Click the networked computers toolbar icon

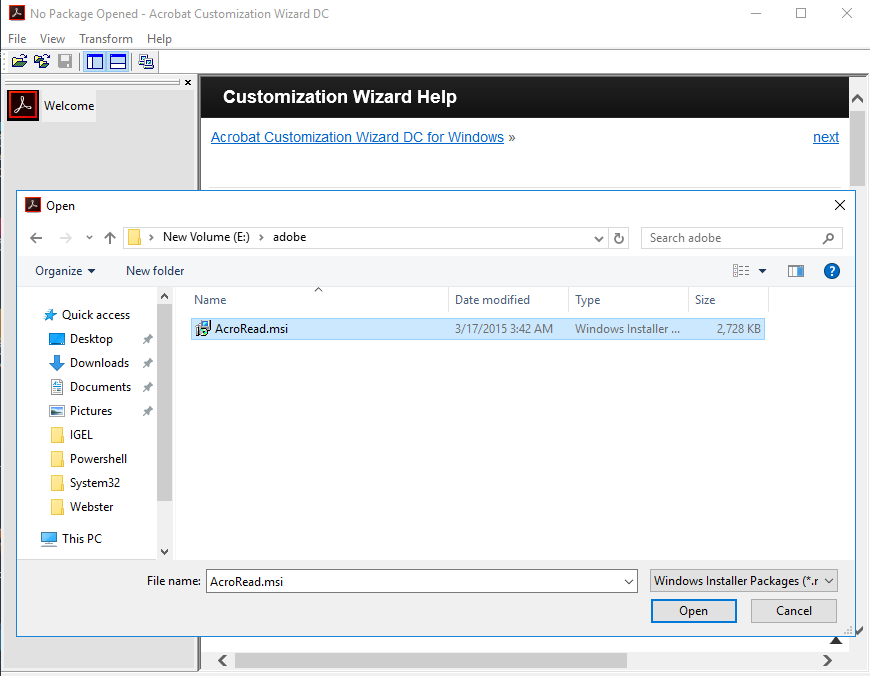click(146, 62)
